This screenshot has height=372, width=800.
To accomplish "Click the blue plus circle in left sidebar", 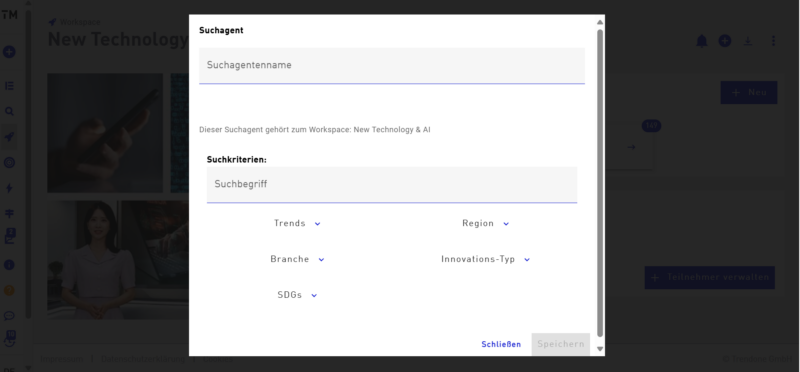I will click(9, 52).
